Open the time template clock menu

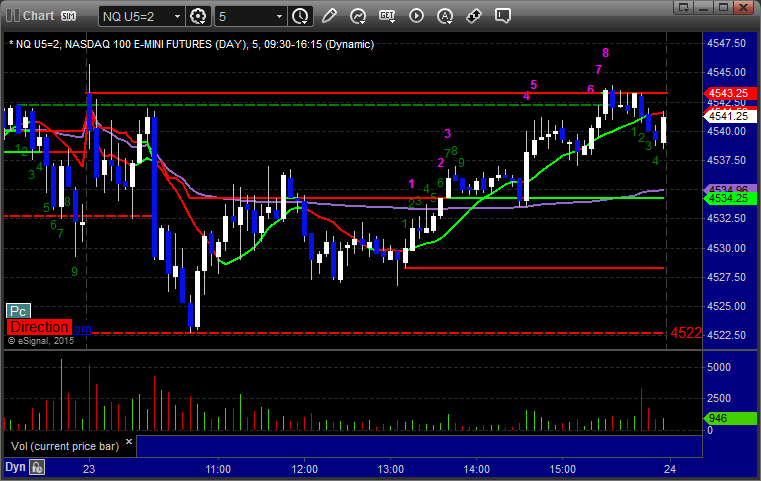coord(300,17)
